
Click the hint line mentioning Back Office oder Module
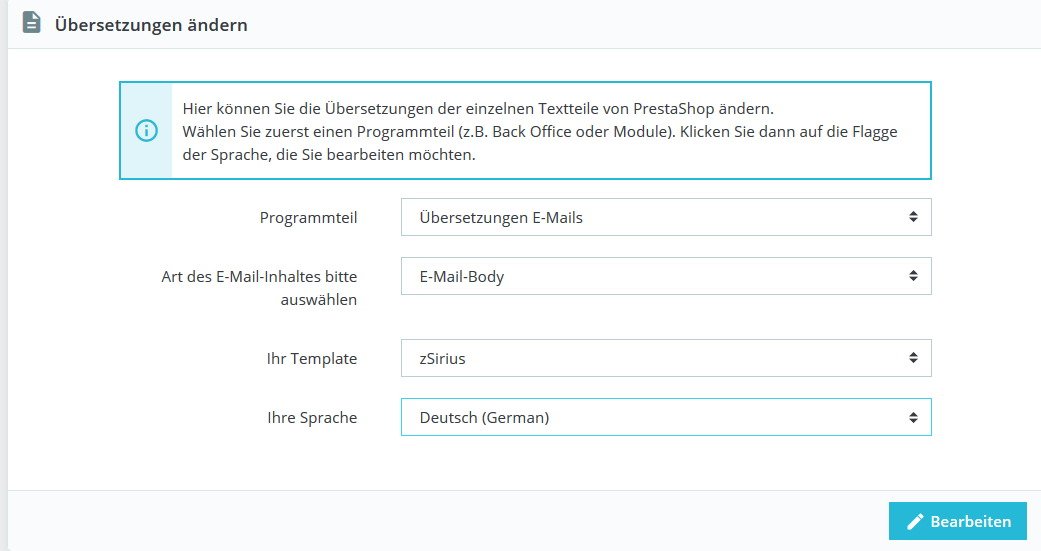point(540,132)
